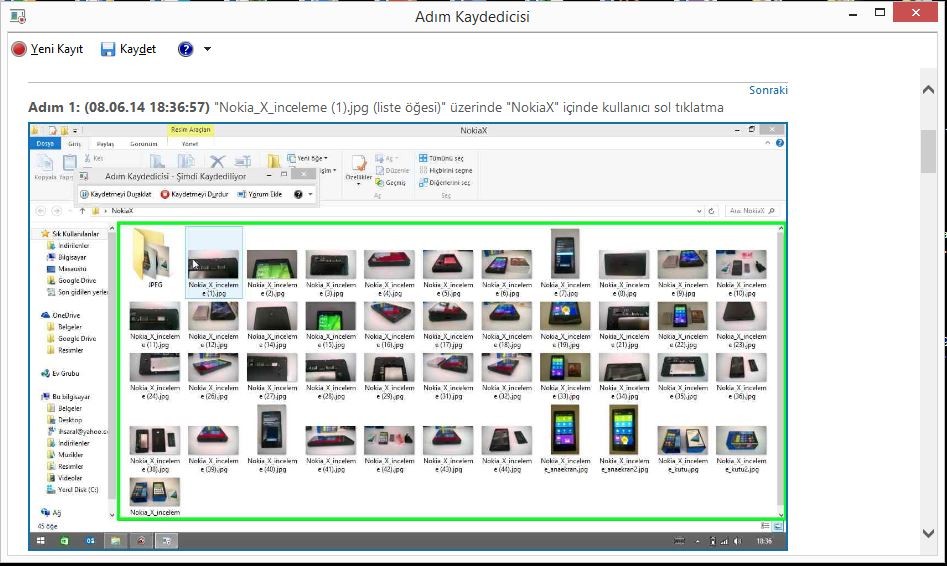Viewport: 947px width, 566px height.
Task: Expand the help dropdown arrow beside question mark
Action: pyautogui.click(x=207, y=49)
